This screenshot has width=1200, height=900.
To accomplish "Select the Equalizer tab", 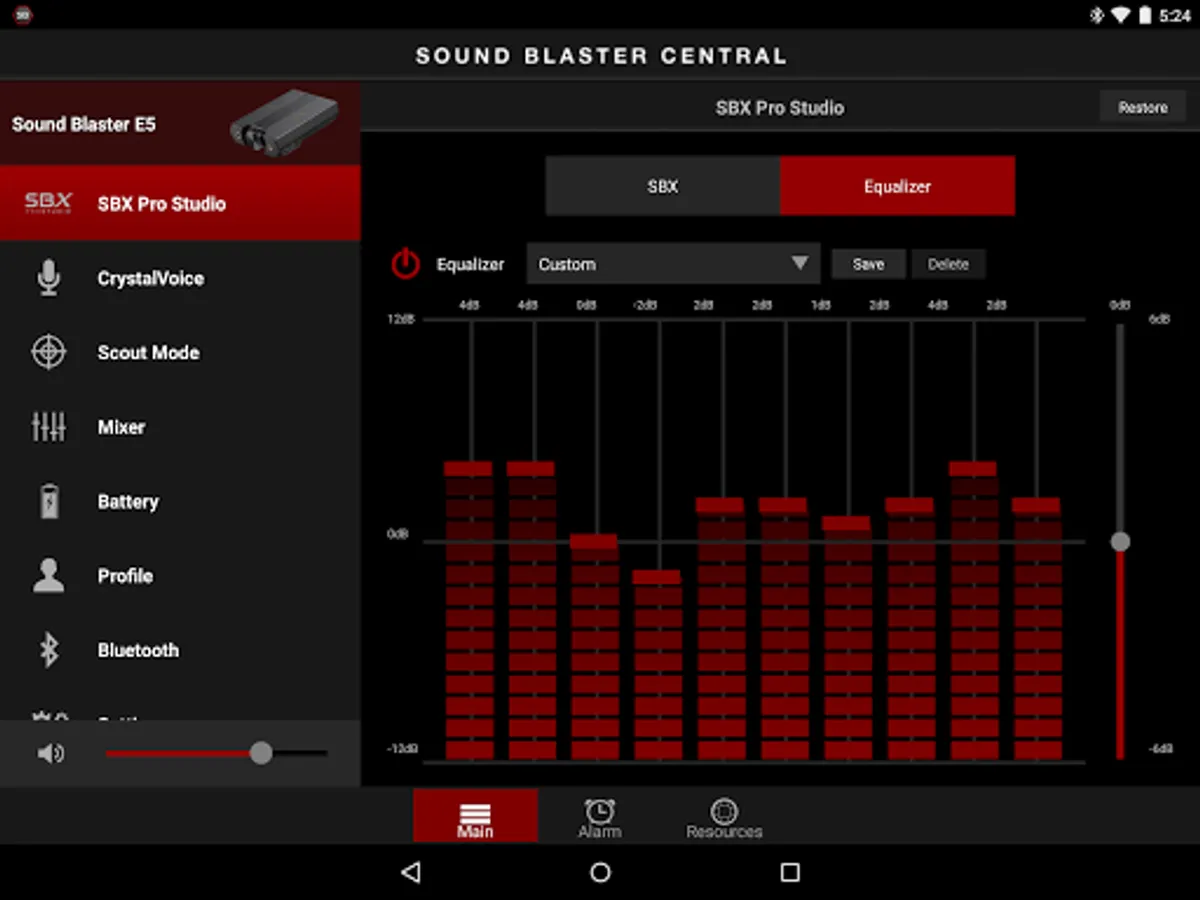I will click(897, 186).
